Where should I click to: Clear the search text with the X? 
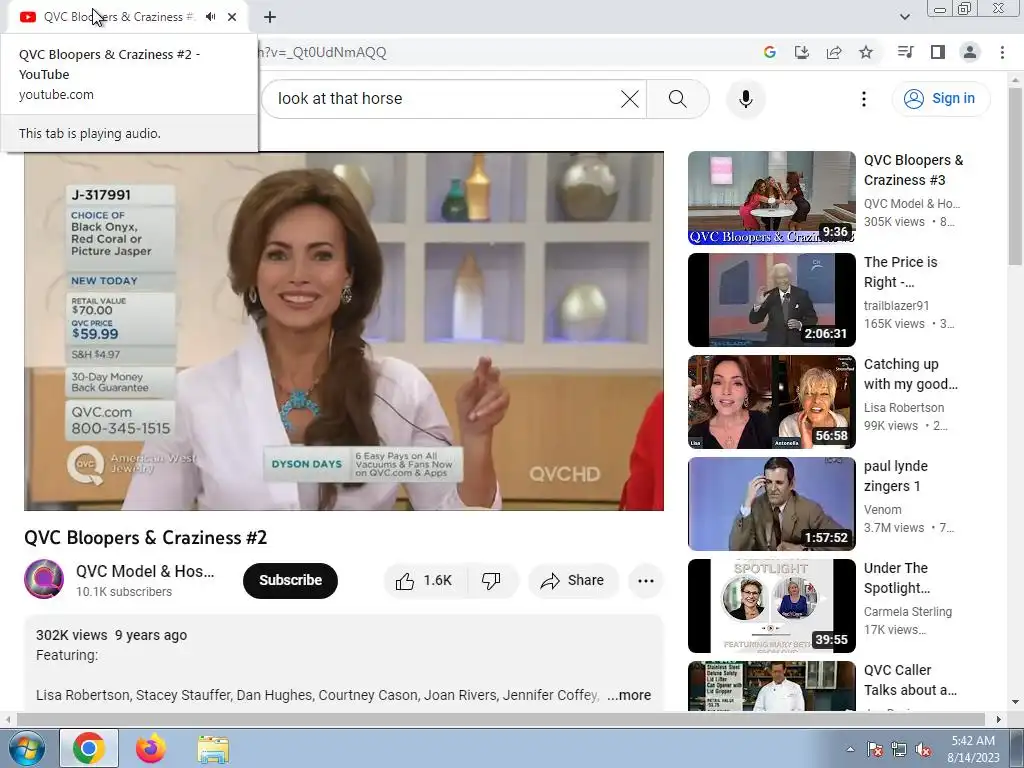click(630, 99)
